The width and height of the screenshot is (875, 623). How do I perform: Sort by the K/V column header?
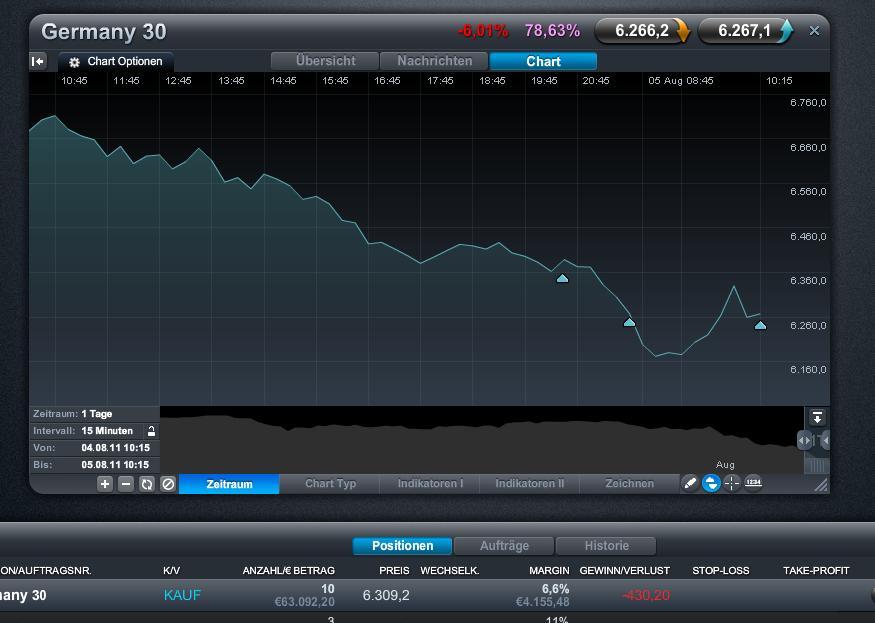(x=171, y=571)
